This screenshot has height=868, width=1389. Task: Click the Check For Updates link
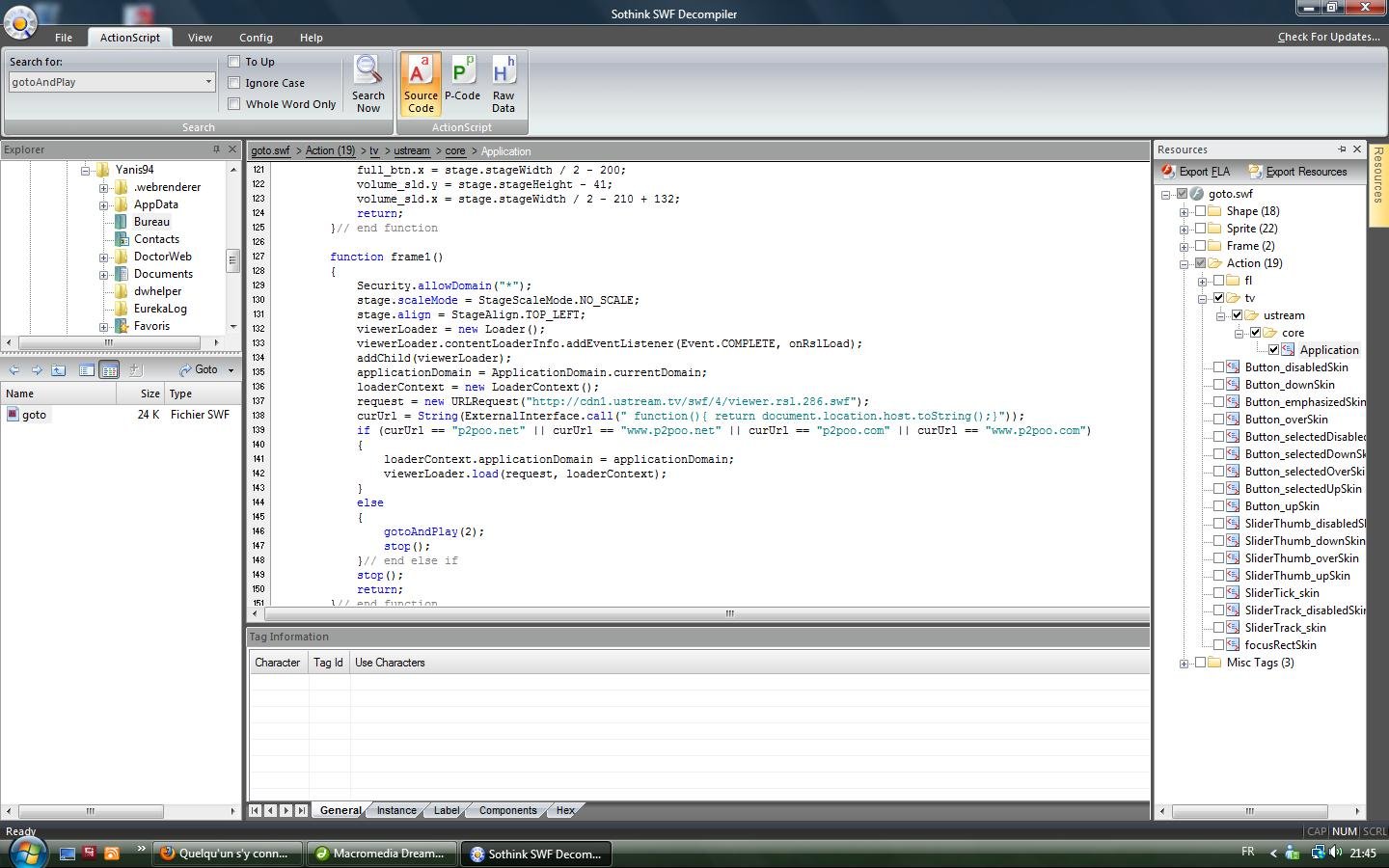click(x=1328, y=37)
